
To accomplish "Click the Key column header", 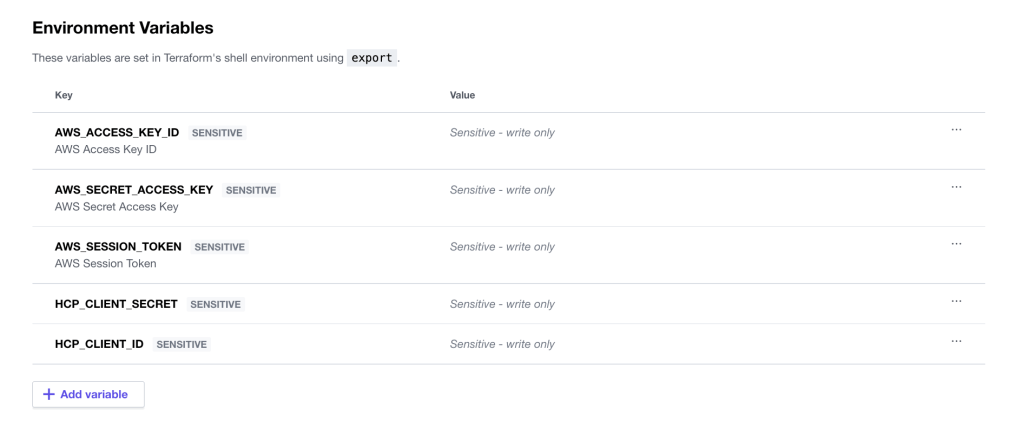I will (x=63, y=95).
